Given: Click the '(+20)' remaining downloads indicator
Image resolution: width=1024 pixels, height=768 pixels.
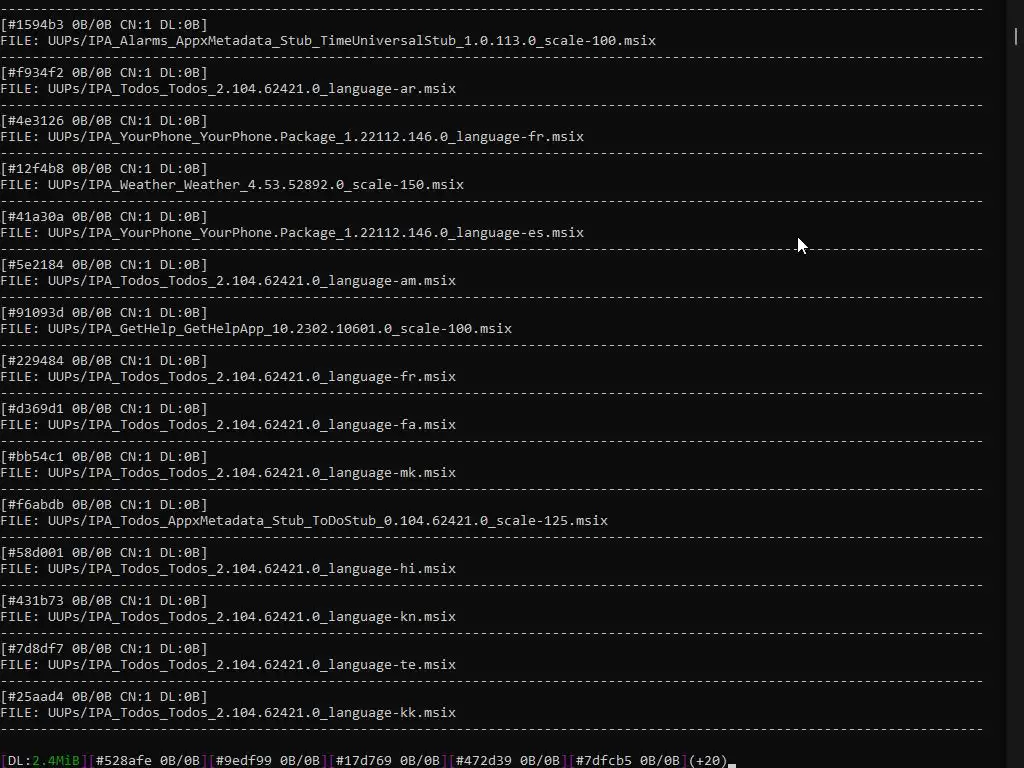Looking at the screenshot, I should [x=708, y=761].
